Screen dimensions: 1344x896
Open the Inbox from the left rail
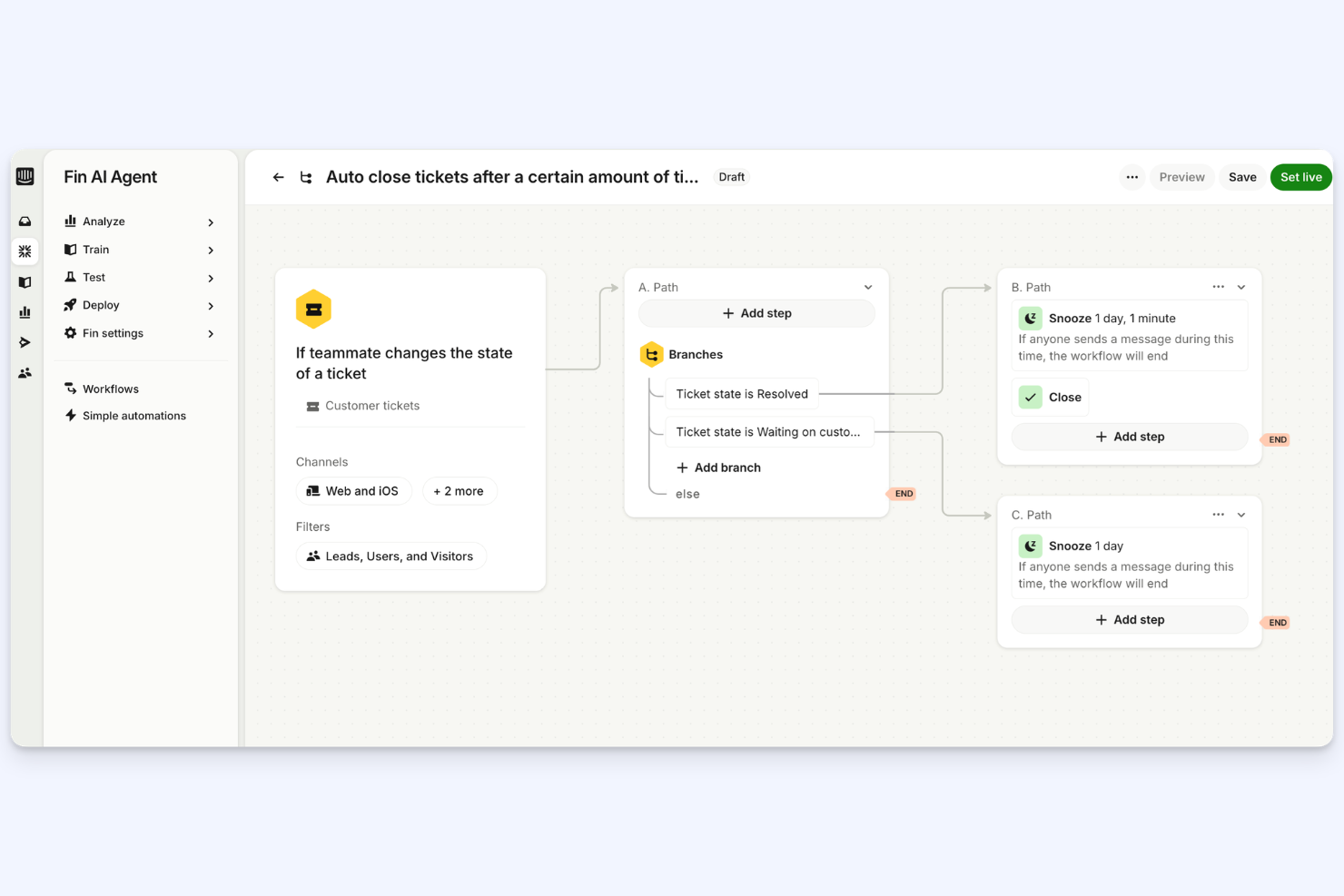click(25, 221)
